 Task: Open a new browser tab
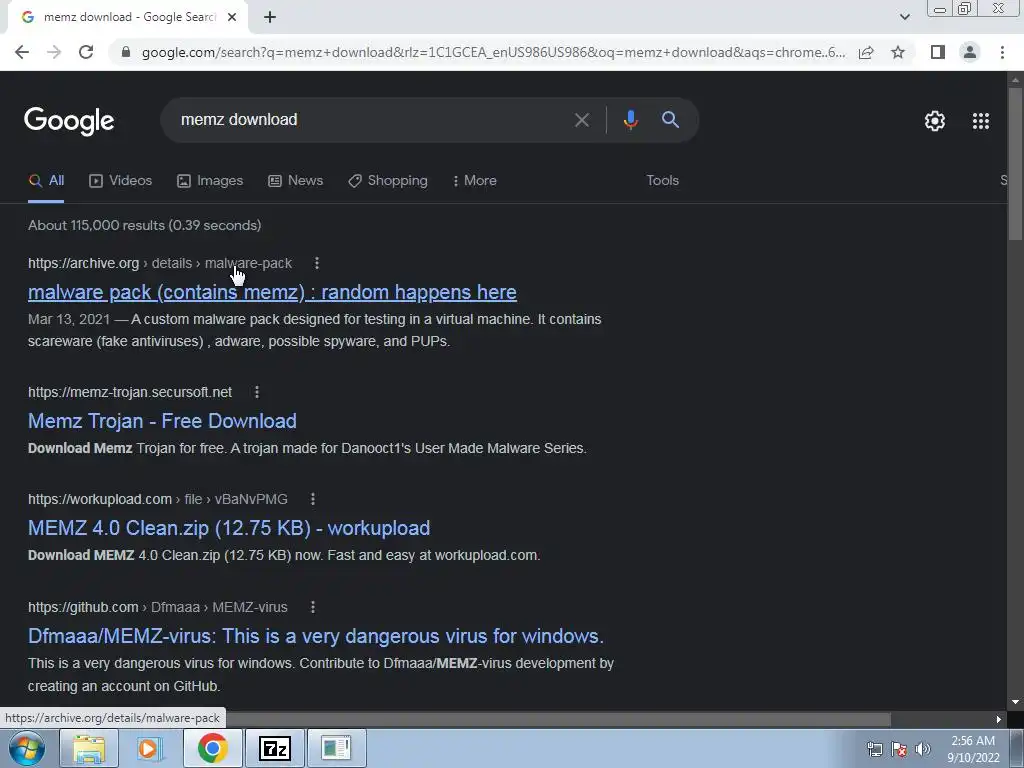[x=270, y=17]
